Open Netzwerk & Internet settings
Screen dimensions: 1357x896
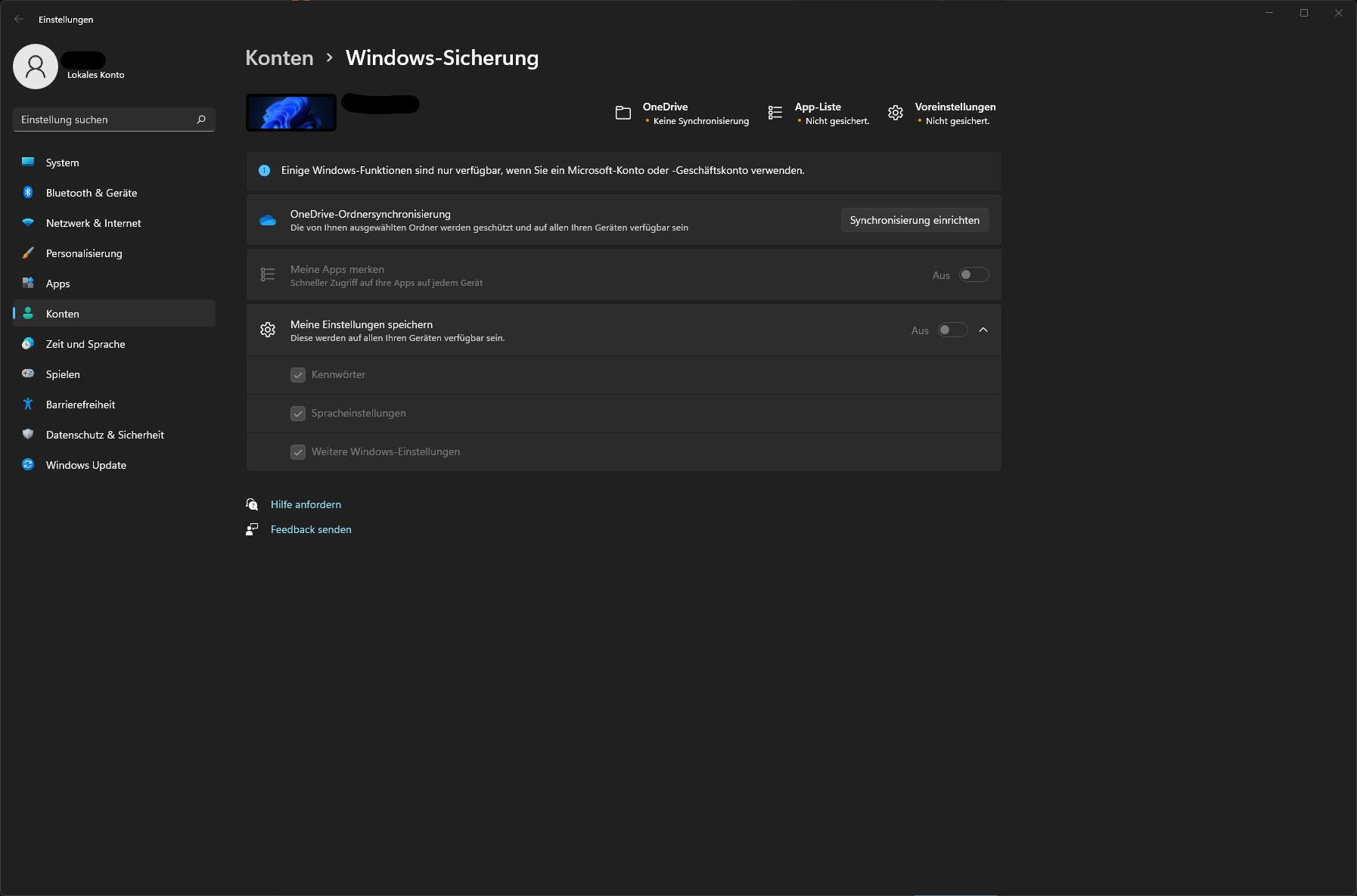[x=114, y=223]
